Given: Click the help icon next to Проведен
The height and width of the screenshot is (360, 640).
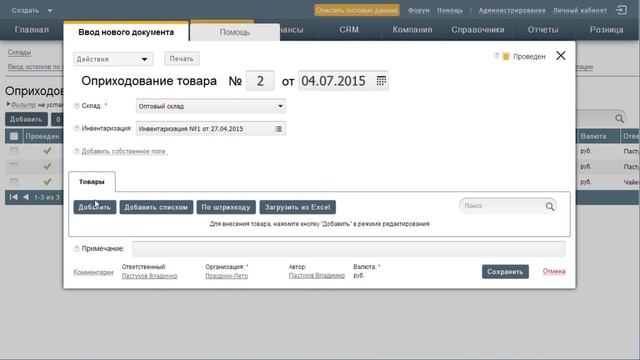Looking at the screenshot, I should tap(496, 56).
